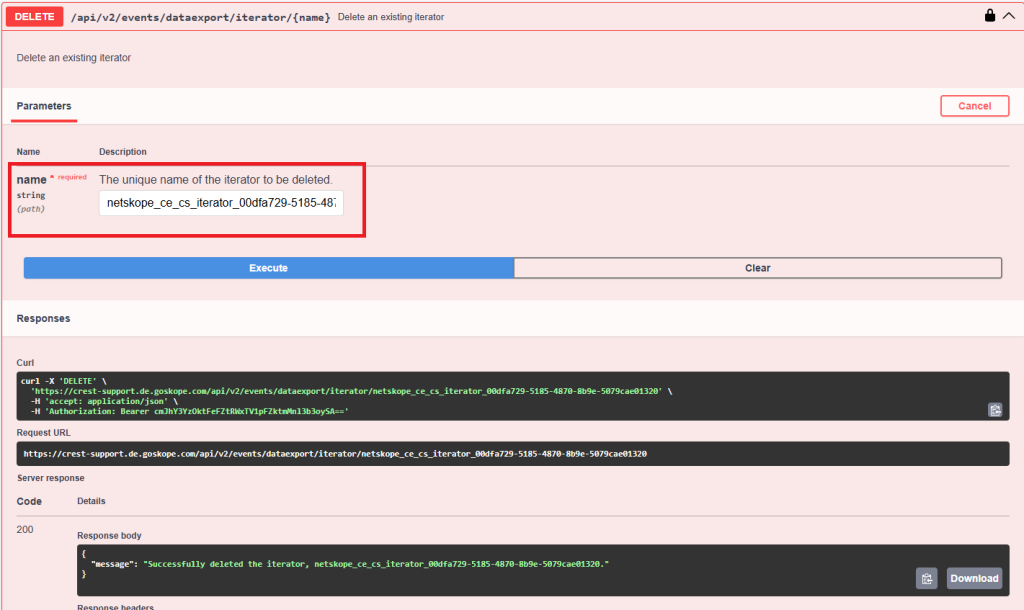This screenshot has height=610, width=1024.
Task: Click the "Details" column header
Action: (91, 501)
